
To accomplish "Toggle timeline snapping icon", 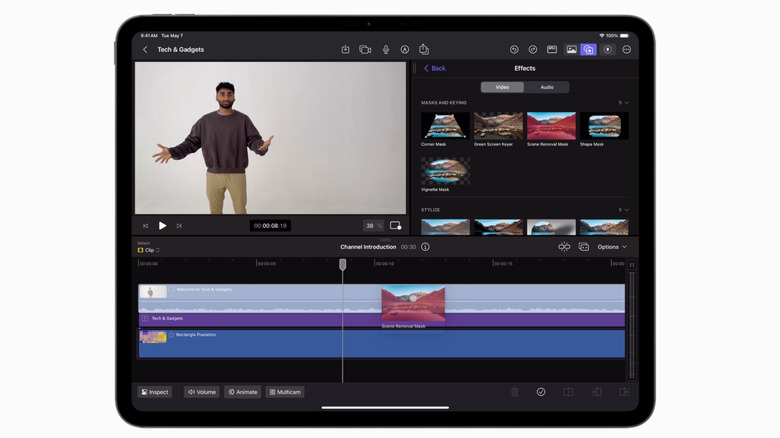I will [x=564, y=247].
